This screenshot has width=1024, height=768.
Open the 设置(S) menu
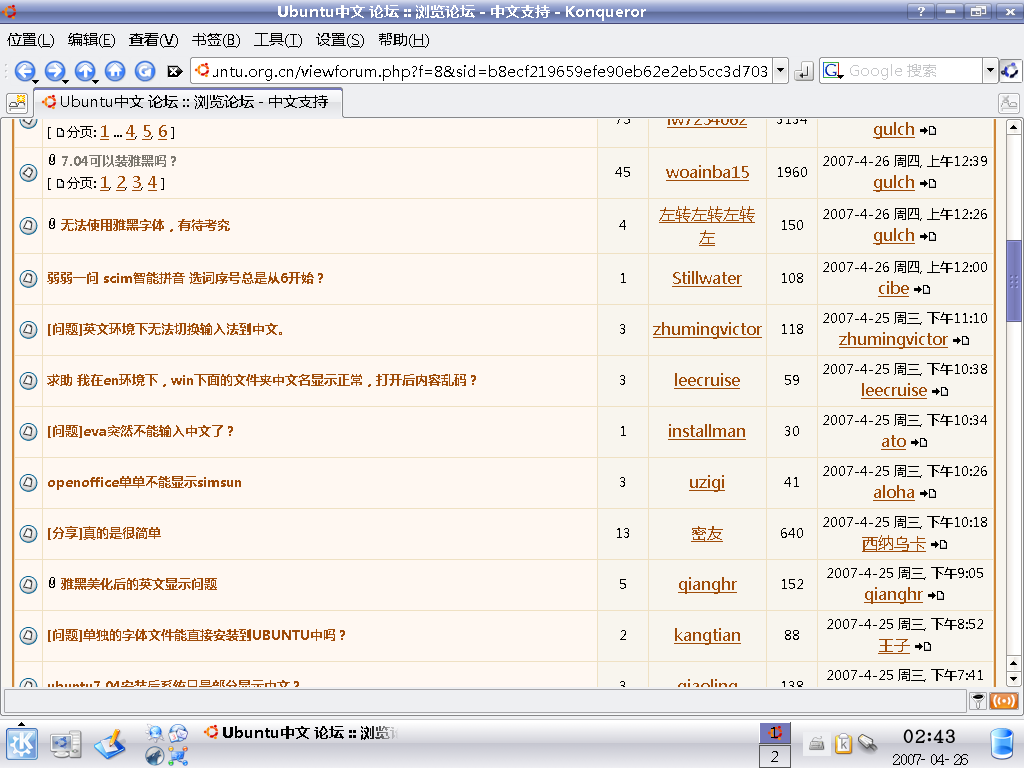340,40
